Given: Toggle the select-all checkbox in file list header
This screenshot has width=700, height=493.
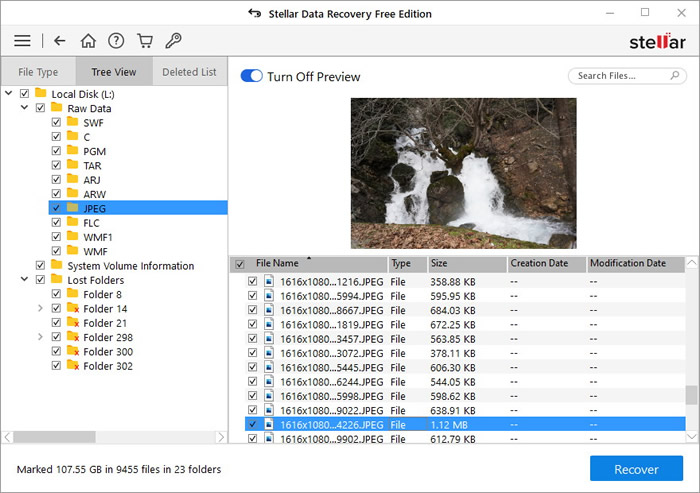Looking at the screenshot, I should pos(239,264).
